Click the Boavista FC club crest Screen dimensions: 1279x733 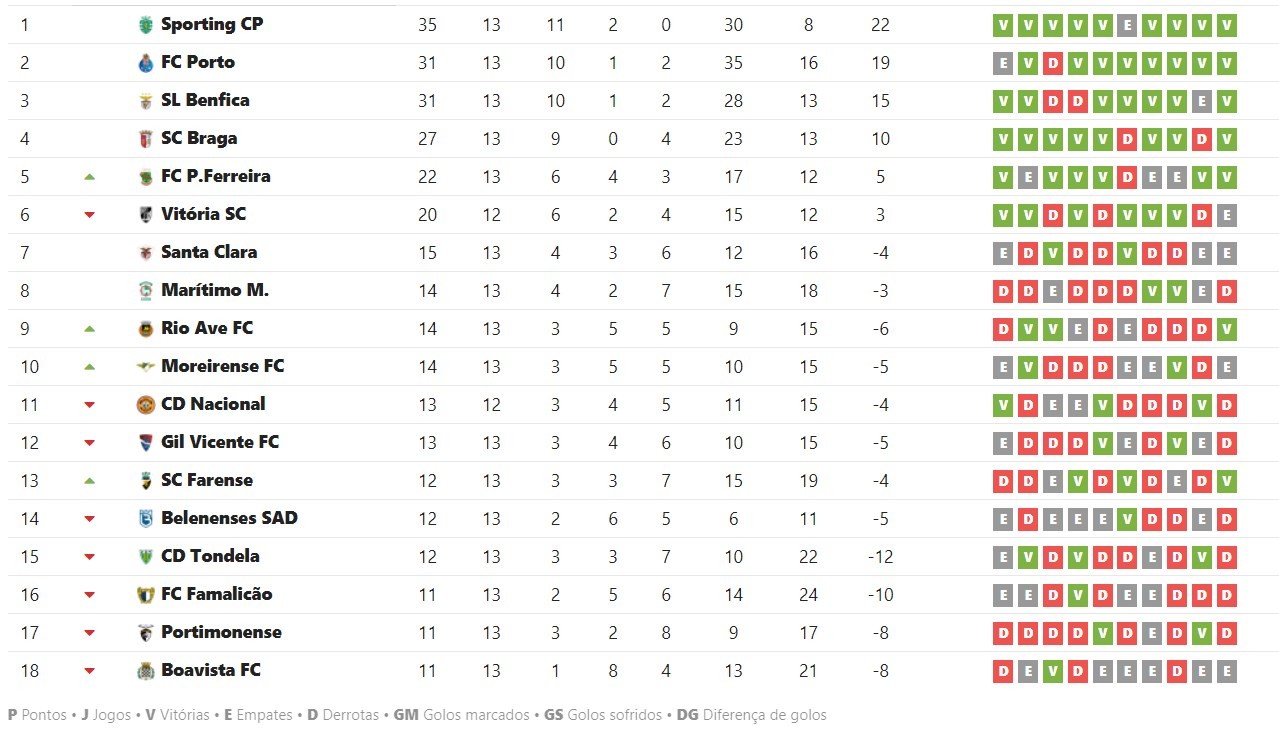point(147,671)
